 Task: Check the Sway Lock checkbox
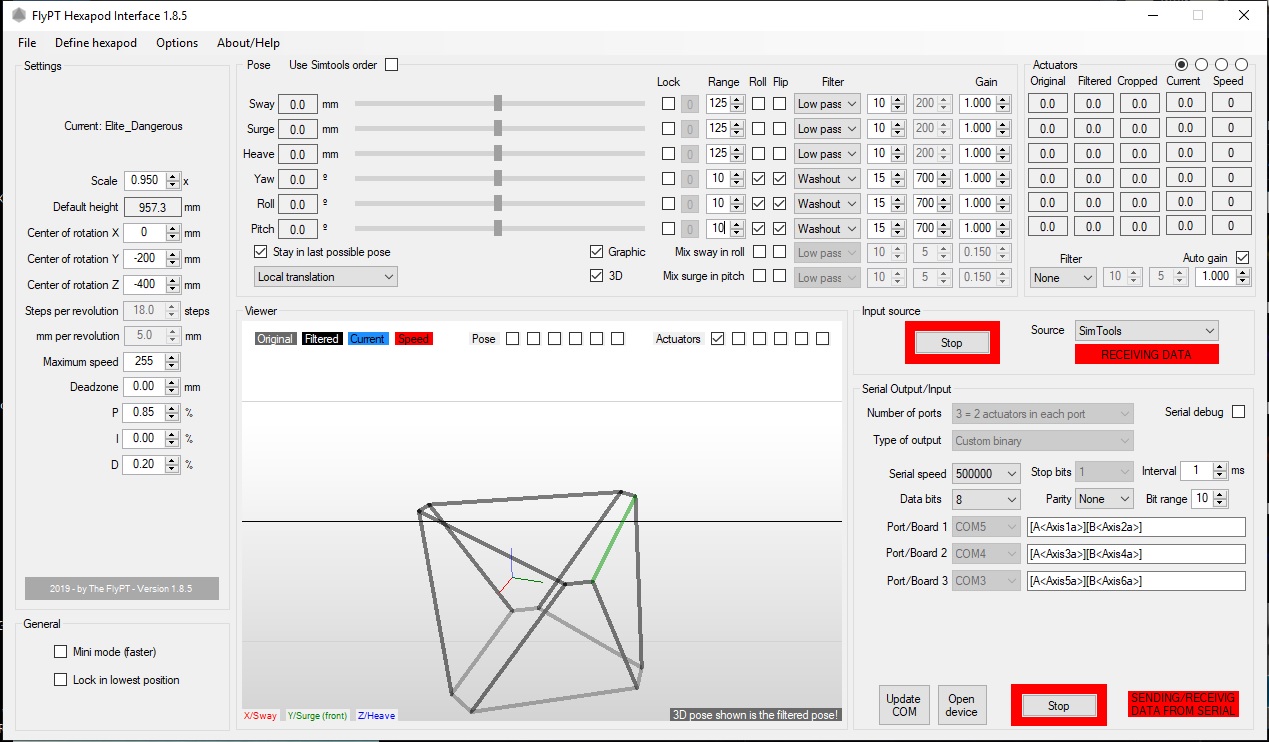click(668, 103)
